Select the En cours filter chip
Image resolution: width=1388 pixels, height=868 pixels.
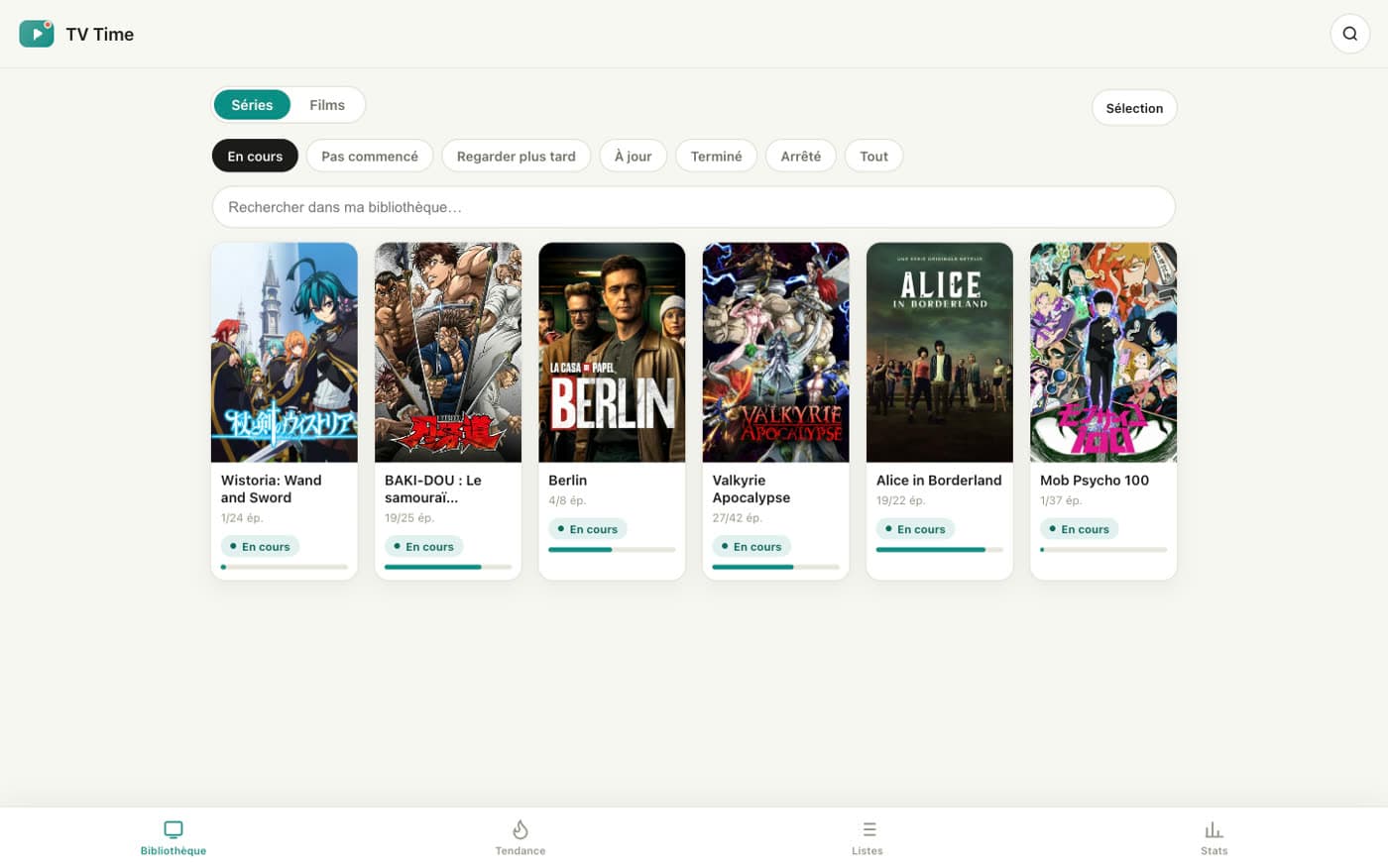coord(255,156)
